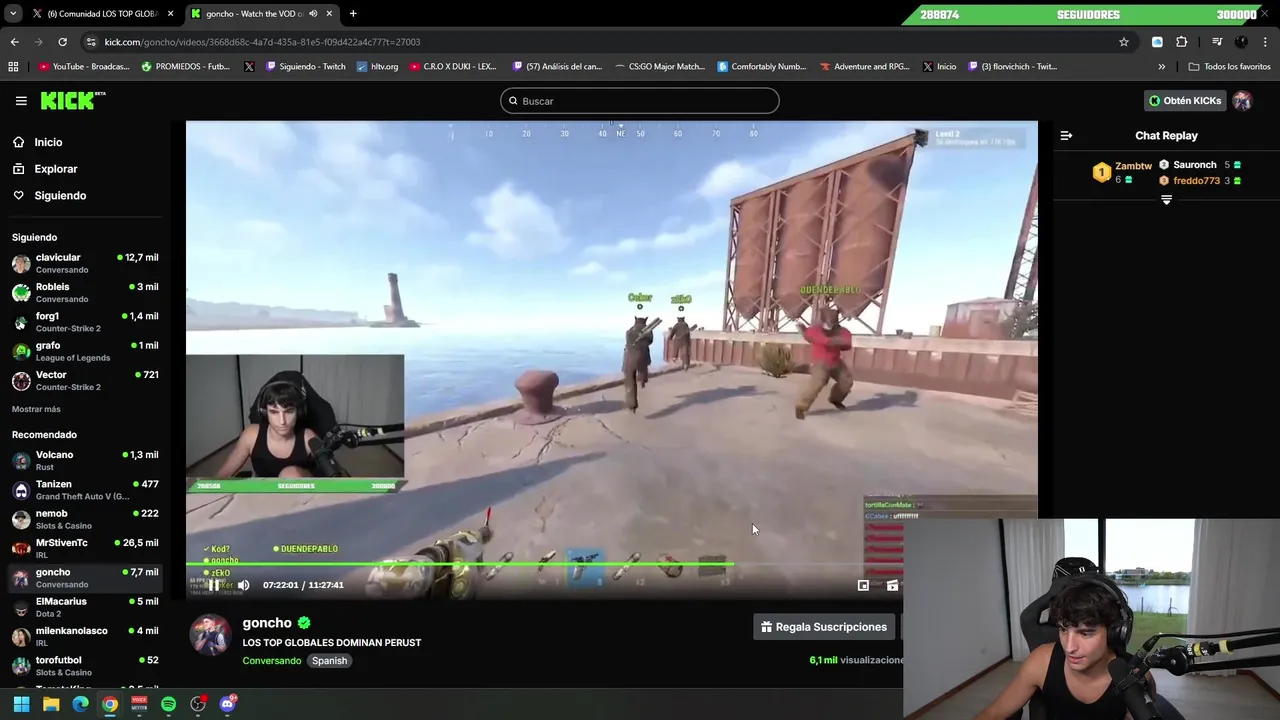Open Microsoft Edge from the taskbar
Image resolution: width=1280 pixels, height=720 pixels.
point(80,704)
